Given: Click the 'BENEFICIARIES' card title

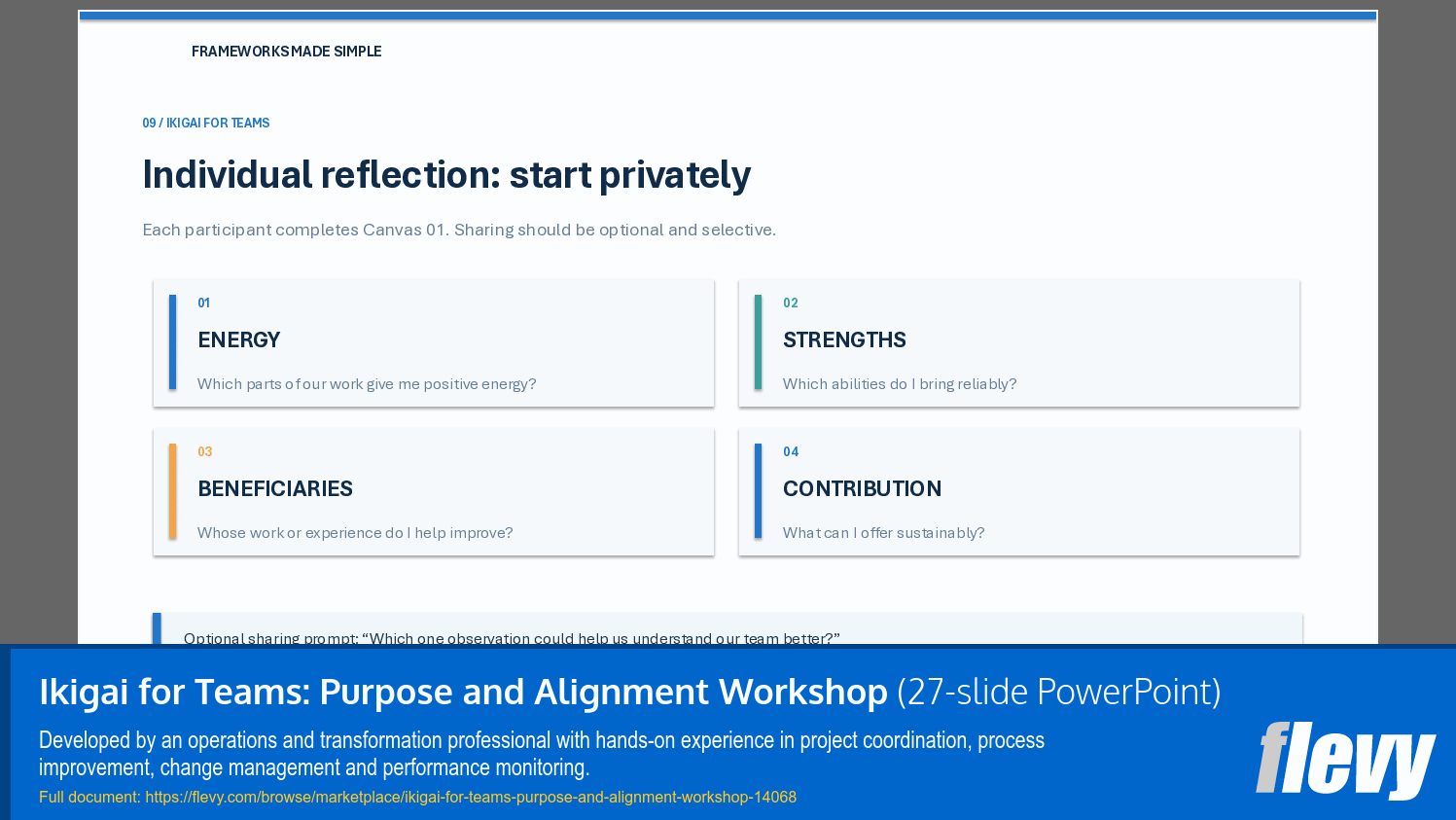Looking at the screenshot, I should tap(275, 489).
